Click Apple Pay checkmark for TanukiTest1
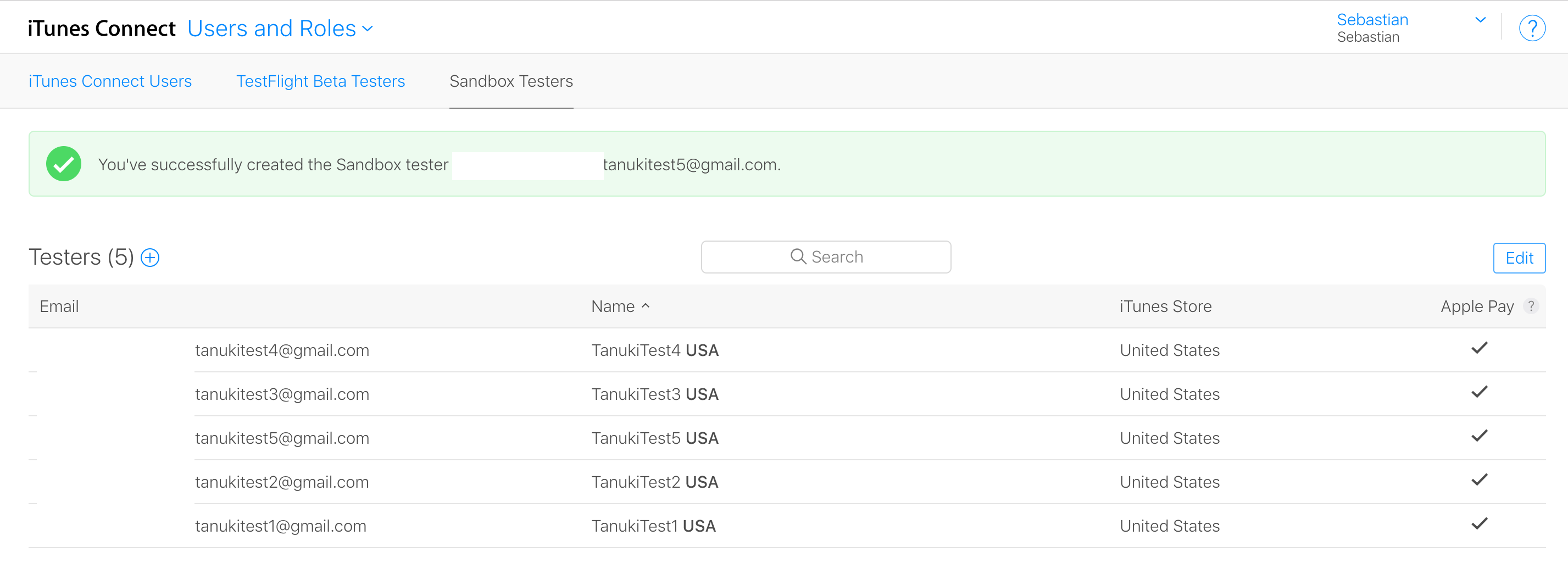This screenshot has height=569, width=1568. click(x=1479, y=523)
